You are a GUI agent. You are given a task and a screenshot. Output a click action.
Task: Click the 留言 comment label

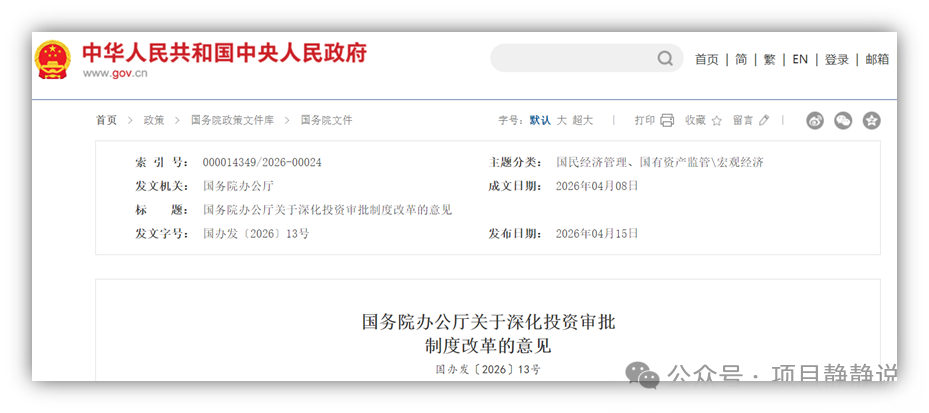click(x=743, y=120)
